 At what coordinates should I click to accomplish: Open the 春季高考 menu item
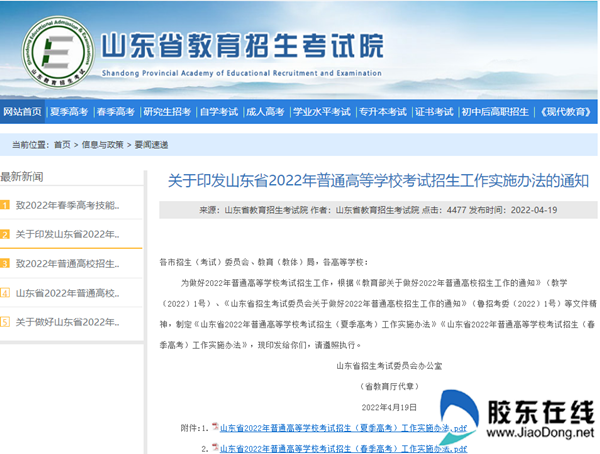click(116, 112)
